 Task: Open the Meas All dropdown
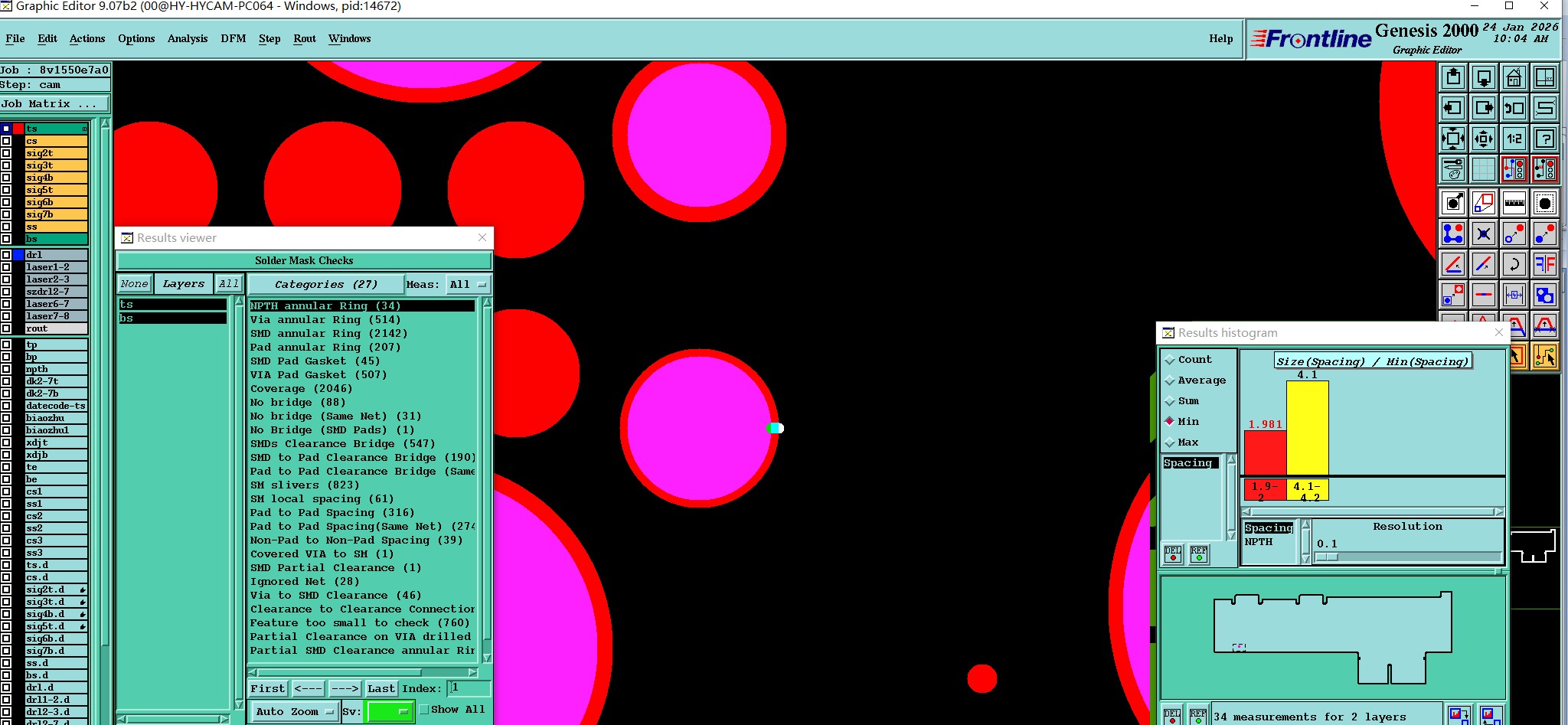[x=468, y=284]
